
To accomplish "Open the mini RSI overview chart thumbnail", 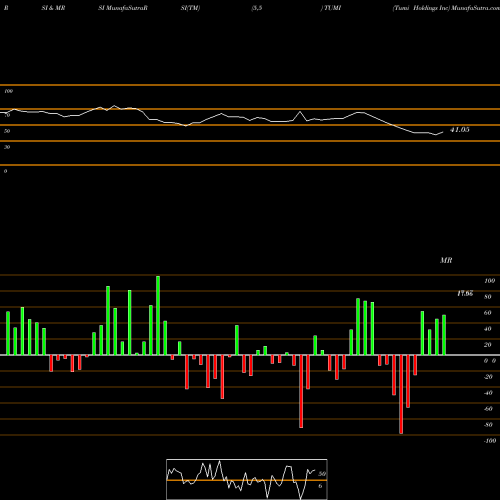I will point(247,479).
